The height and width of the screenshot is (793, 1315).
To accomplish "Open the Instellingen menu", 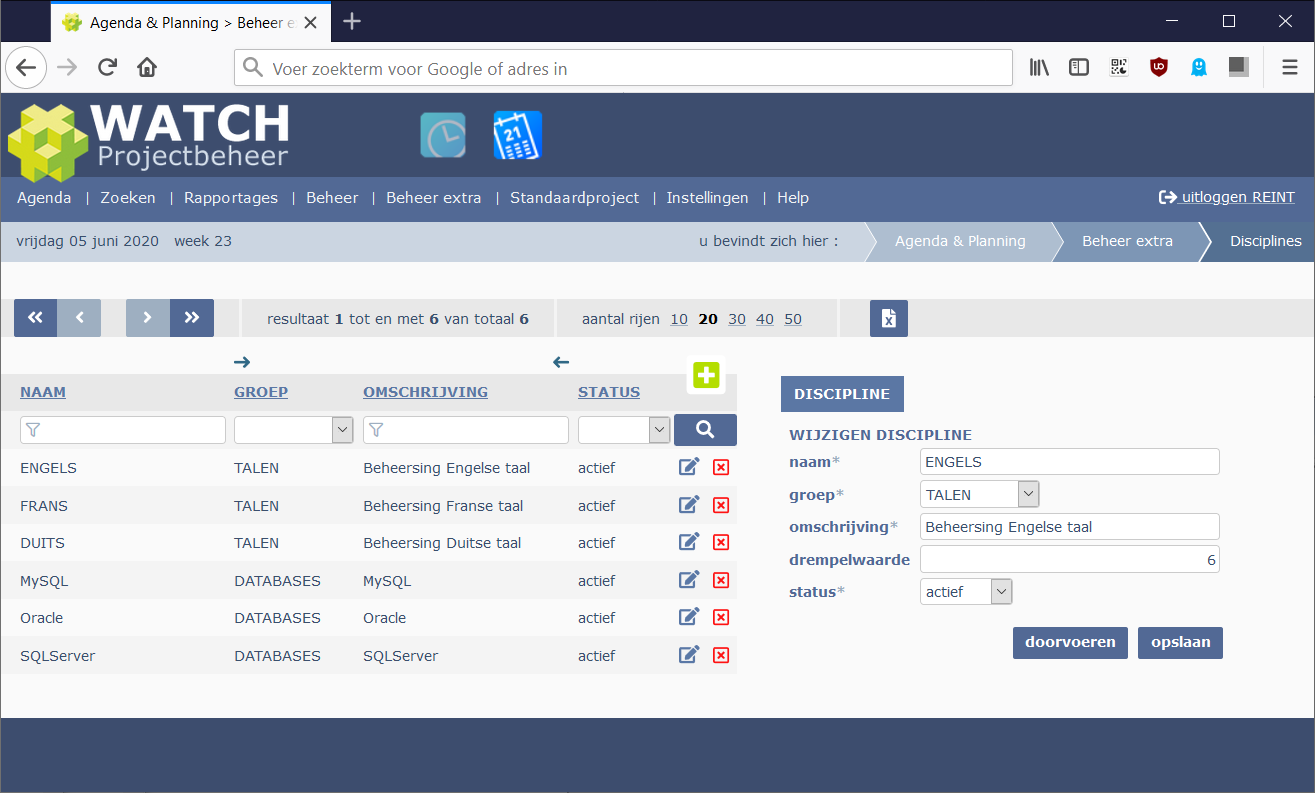I will (707, 198).
